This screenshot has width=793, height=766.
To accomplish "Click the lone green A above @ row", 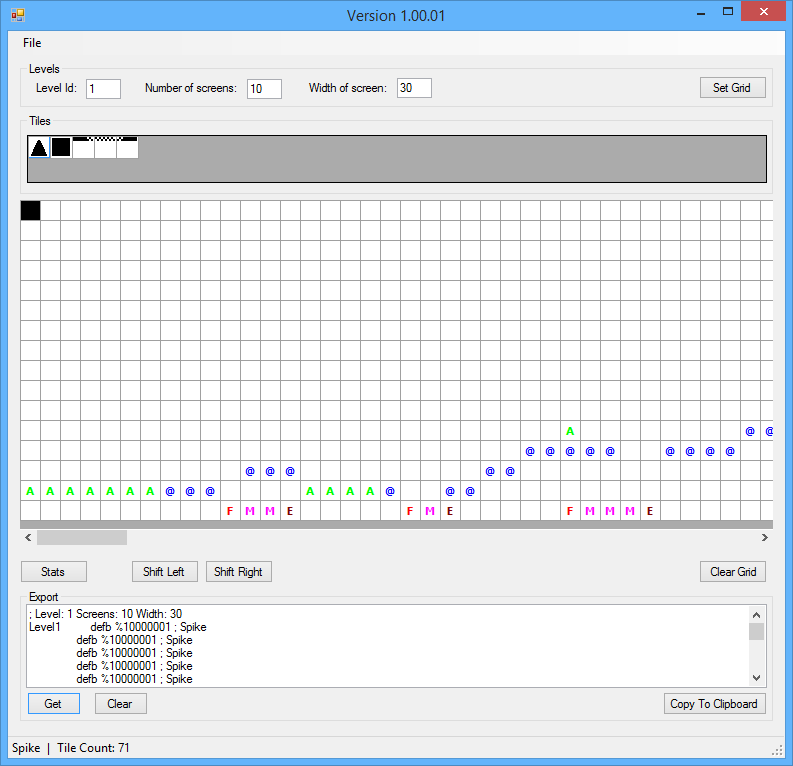I will (x=570, y=431).
